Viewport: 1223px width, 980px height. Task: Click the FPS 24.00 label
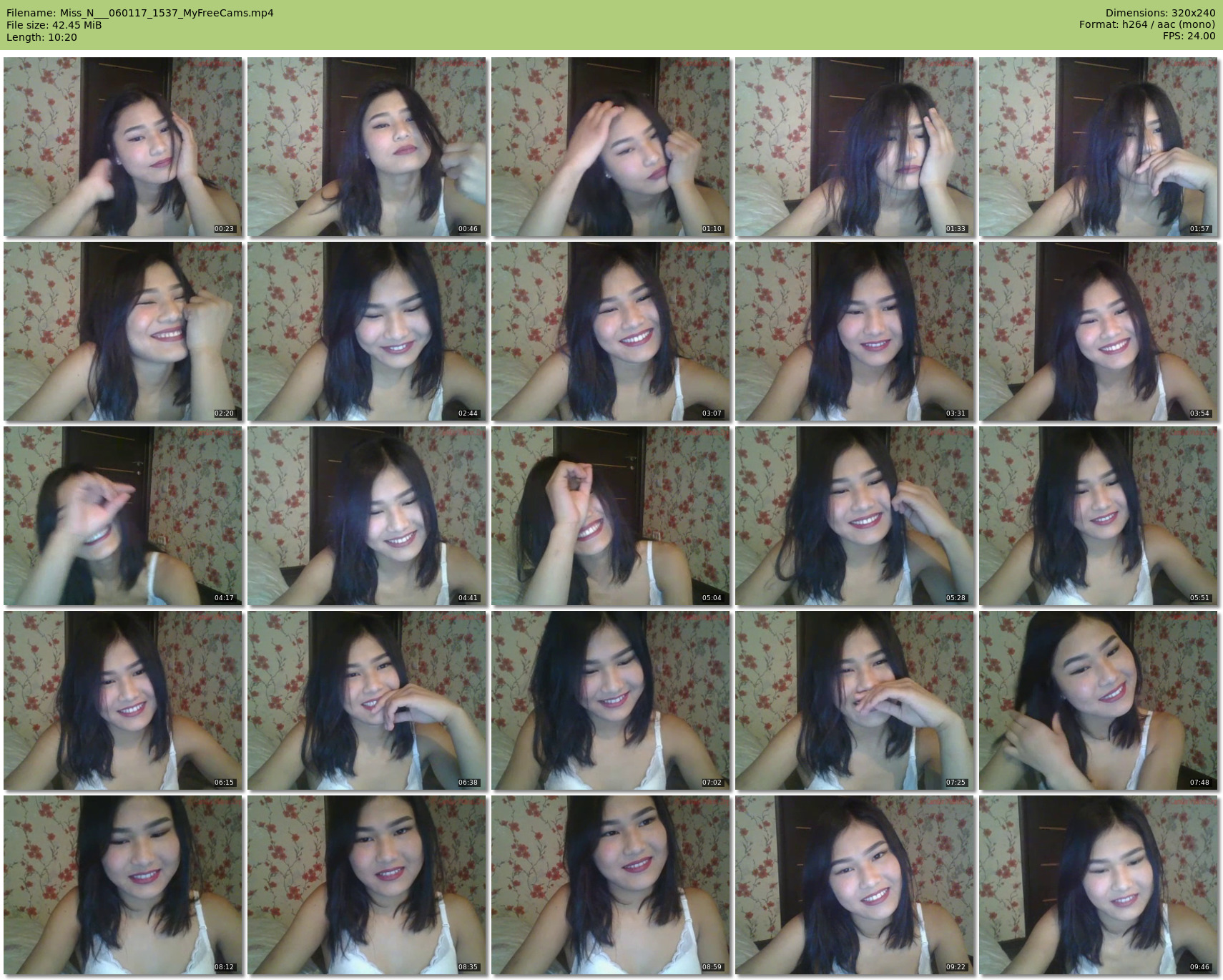pyautogui.click(x=1189, y=36)
